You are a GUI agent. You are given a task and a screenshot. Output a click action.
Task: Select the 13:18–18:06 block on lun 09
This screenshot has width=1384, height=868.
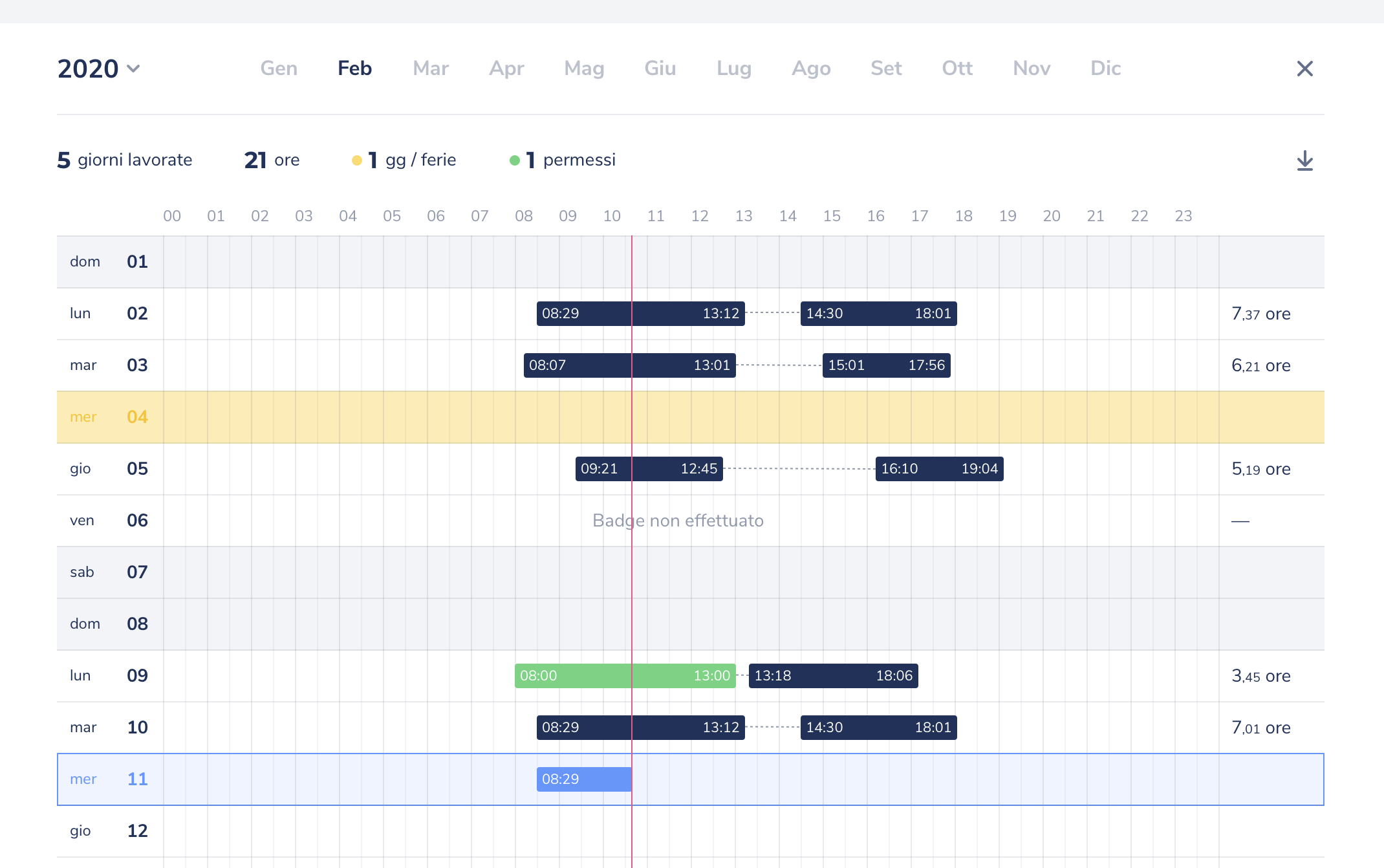pos(833,676)
